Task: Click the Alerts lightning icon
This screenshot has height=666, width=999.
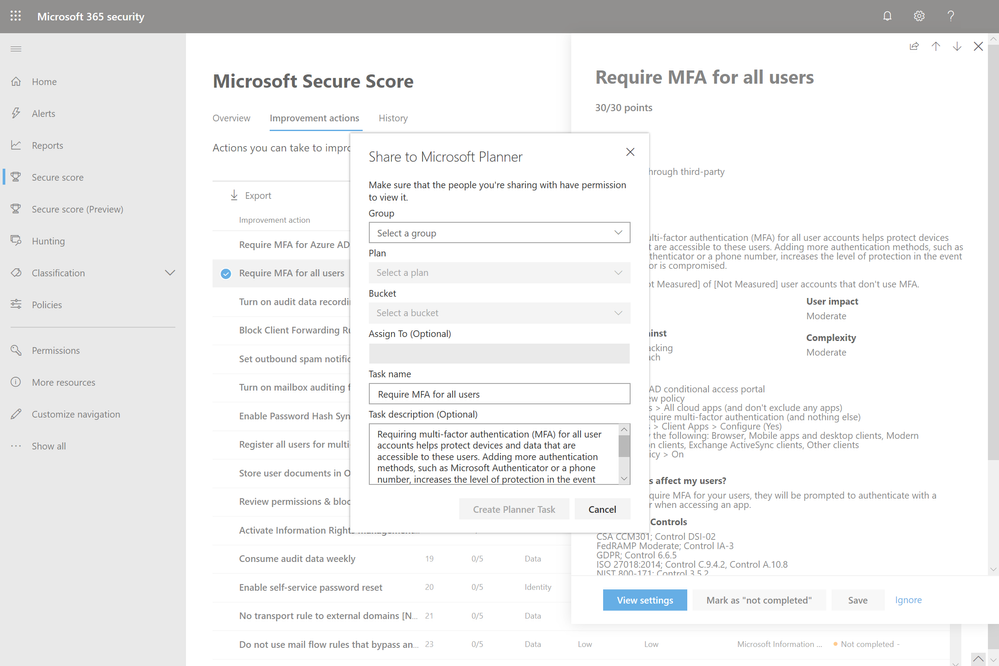Action: (16, 113)
